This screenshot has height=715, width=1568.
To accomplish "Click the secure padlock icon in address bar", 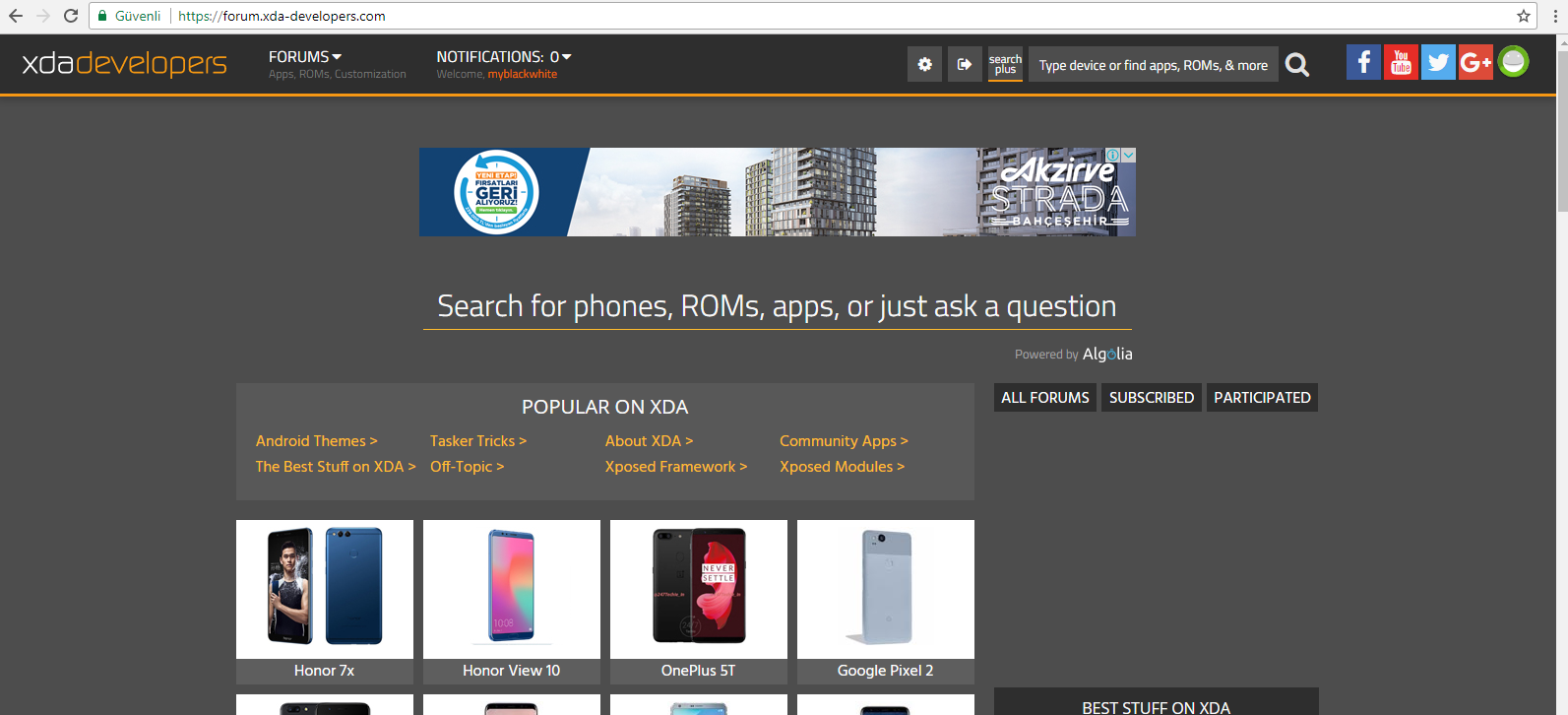I will (102, 16).
